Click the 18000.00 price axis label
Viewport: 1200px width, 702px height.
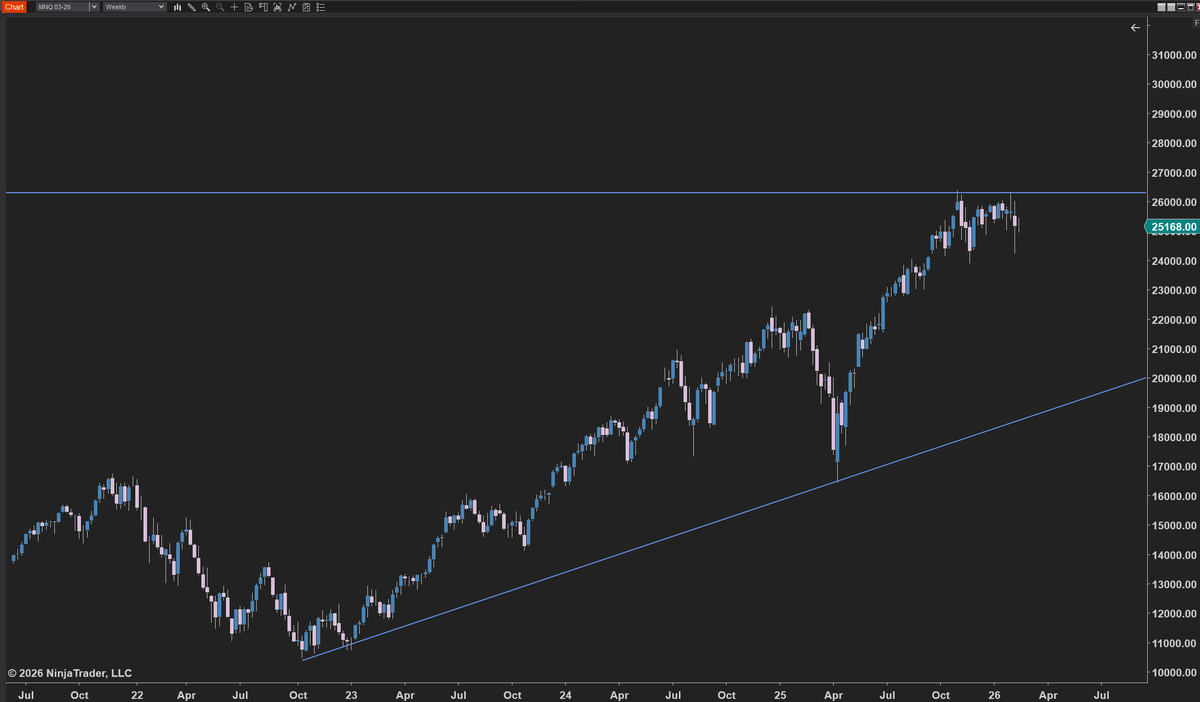pyautogui.click(x=1174, y=437)
